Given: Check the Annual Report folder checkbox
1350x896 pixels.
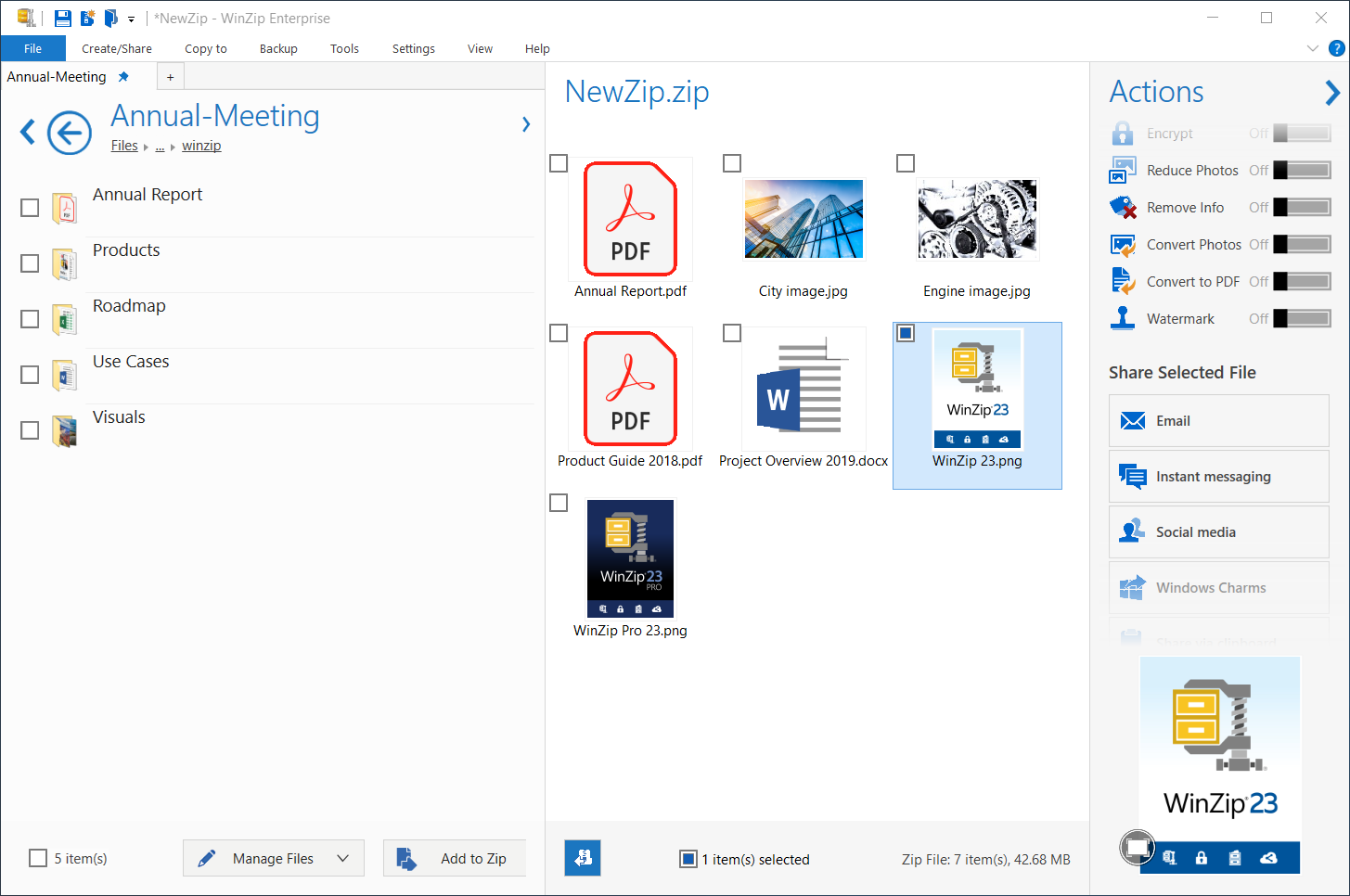Looking at the screenshot, I should coord(30,208).
